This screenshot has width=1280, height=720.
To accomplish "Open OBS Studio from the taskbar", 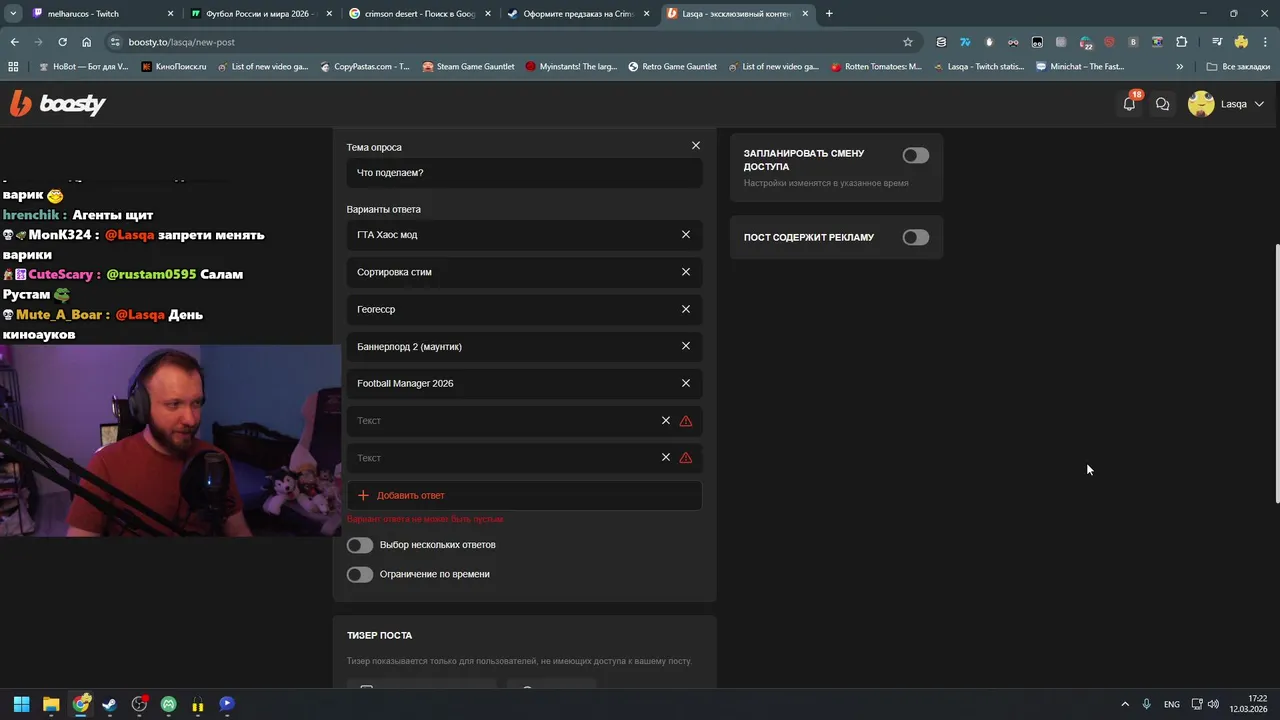I will point(139,704).
